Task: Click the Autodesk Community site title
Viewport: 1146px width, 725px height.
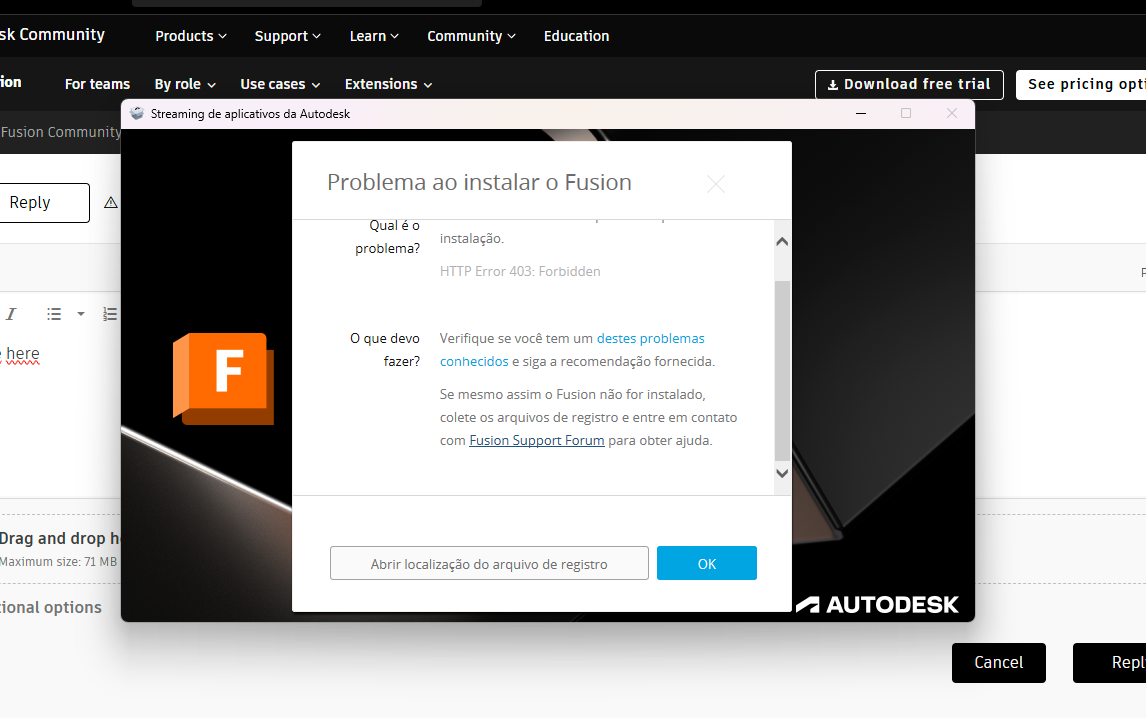Action: (x=52, y=34)
